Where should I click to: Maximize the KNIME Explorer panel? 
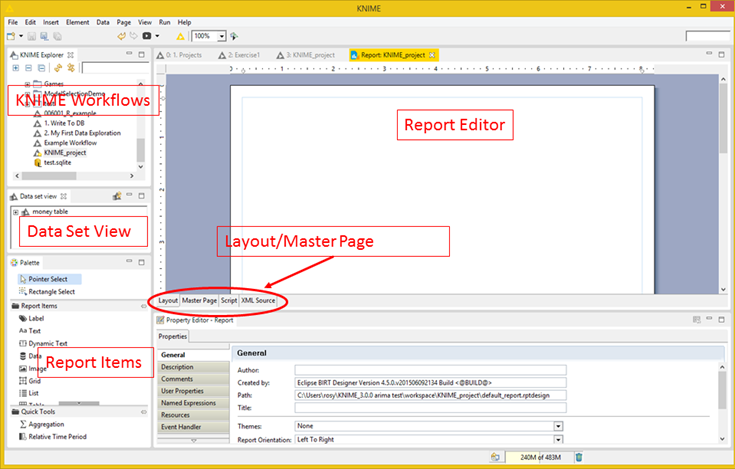pos(142,54)
